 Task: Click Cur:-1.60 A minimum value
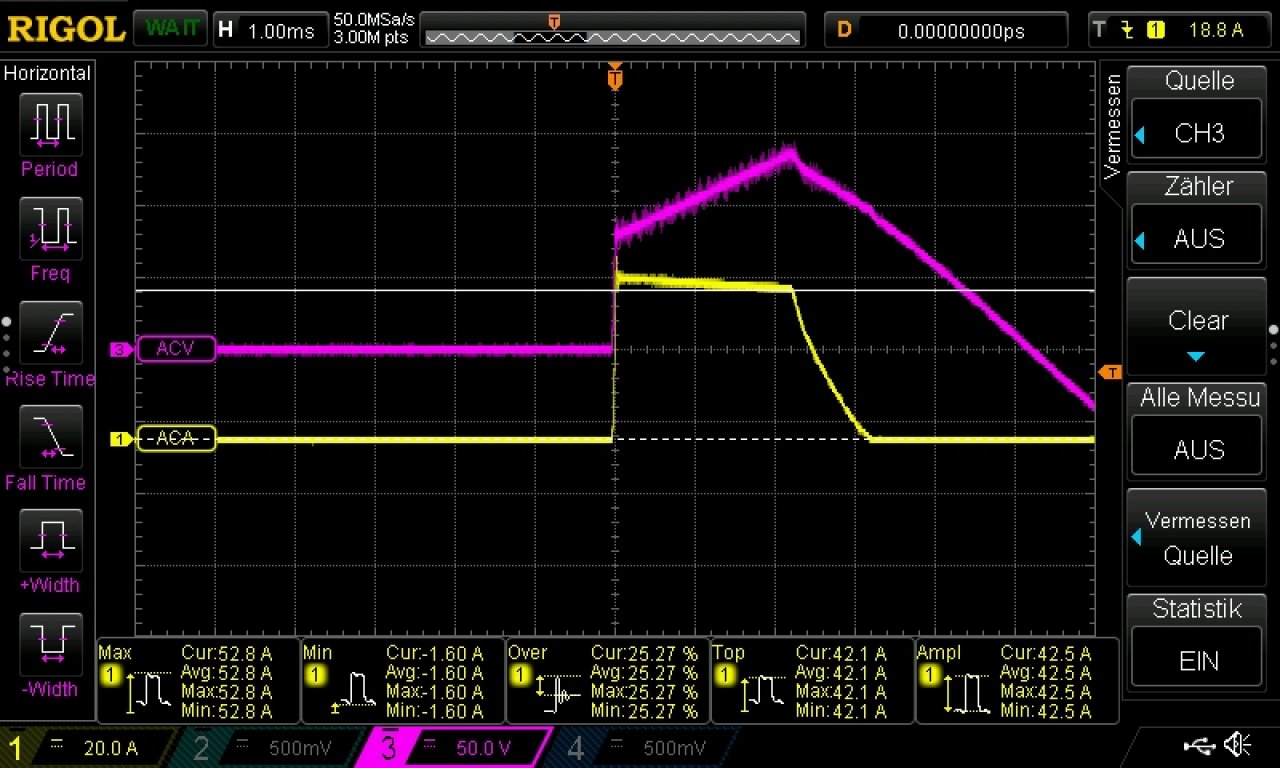pyautogui.click(x=434, y=653)
